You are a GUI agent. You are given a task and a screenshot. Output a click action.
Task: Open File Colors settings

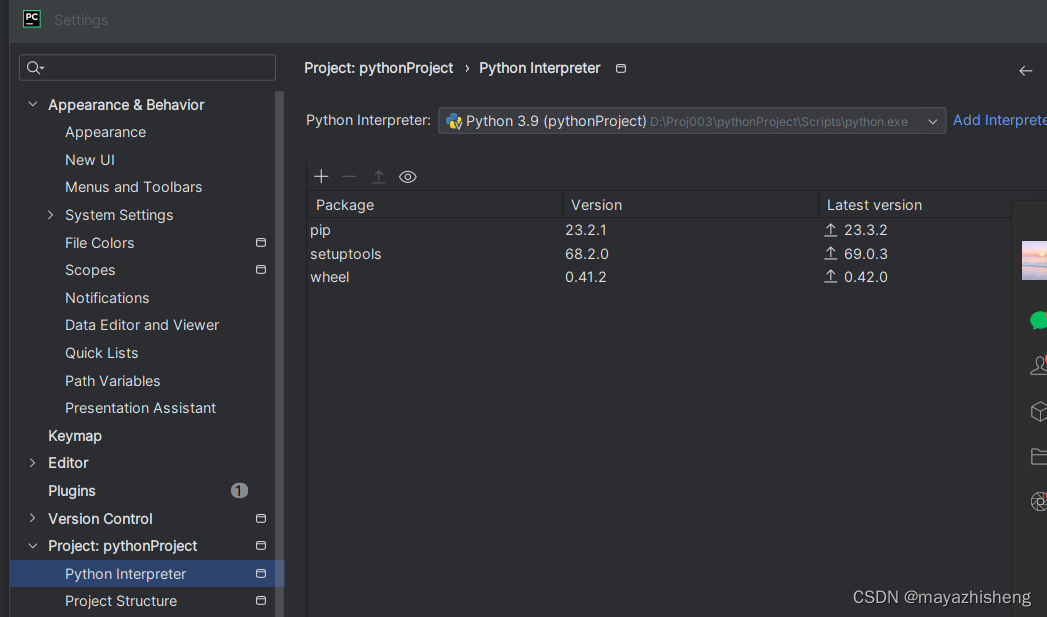coord(99,243)
